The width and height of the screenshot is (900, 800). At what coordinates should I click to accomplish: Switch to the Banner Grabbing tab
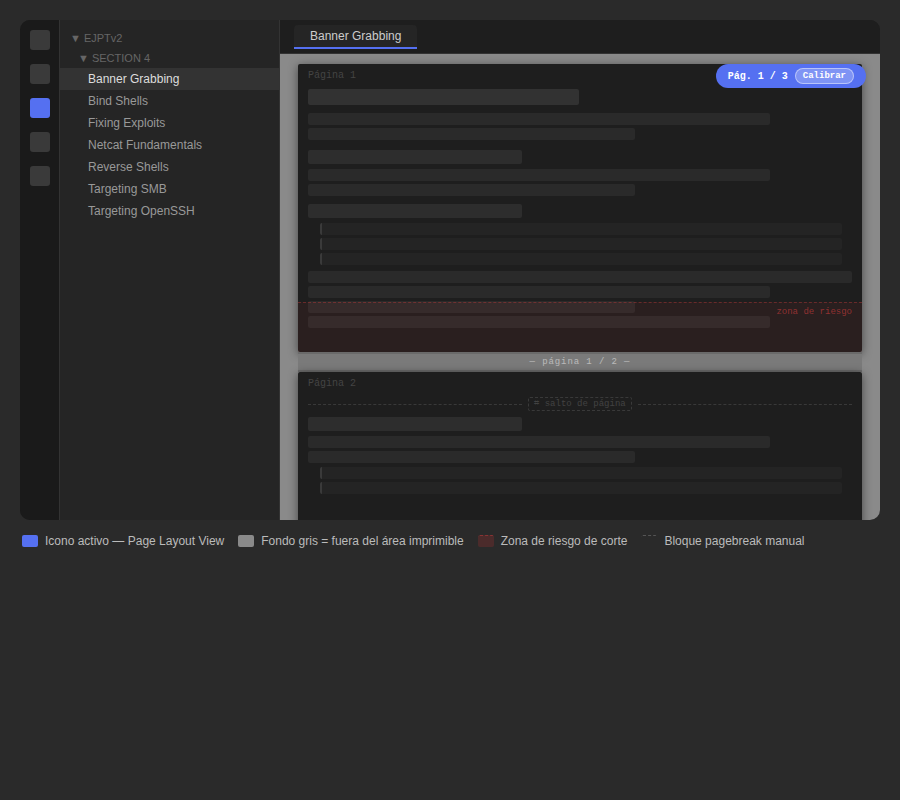click(x=355, y=35)
